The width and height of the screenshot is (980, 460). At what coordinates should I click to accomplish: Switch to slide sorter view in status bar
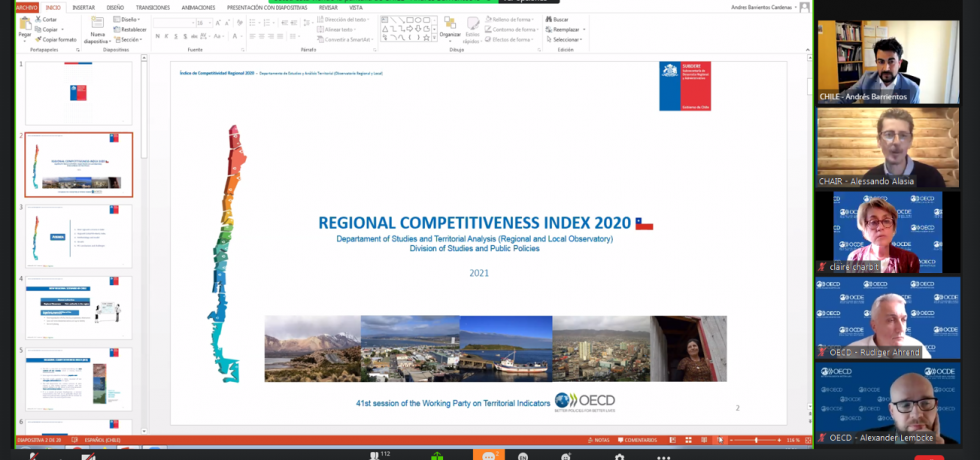tap(688, 440)
